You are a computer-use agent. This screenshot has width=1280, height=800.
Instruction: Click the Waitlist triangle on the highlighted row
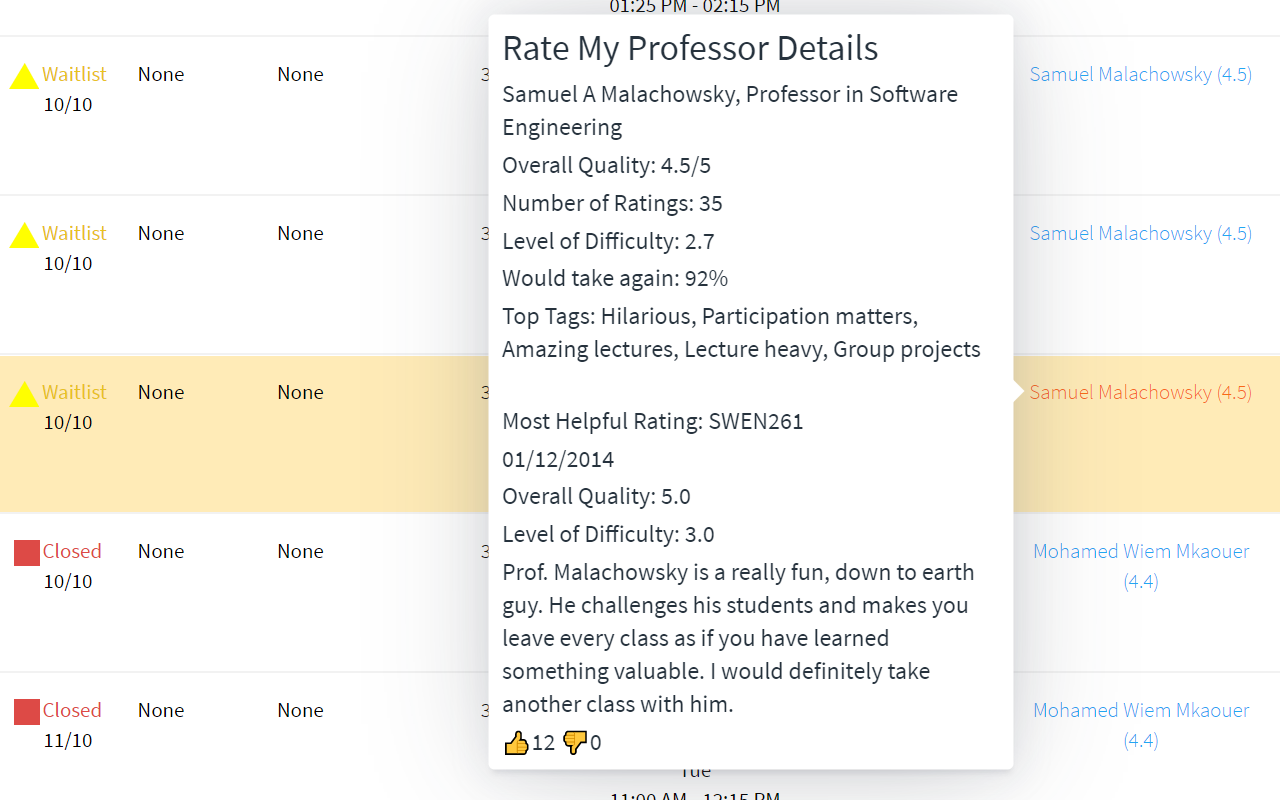(24, 393)
